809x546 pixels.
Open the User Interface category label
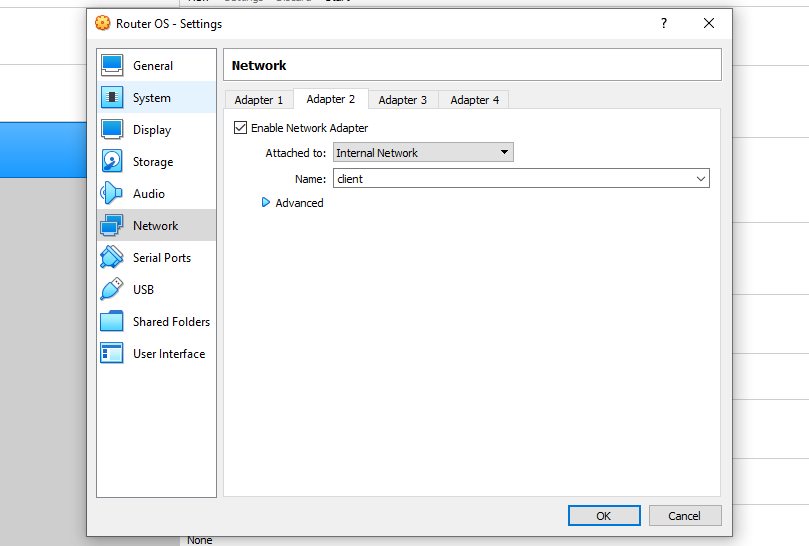click(169, 354)
